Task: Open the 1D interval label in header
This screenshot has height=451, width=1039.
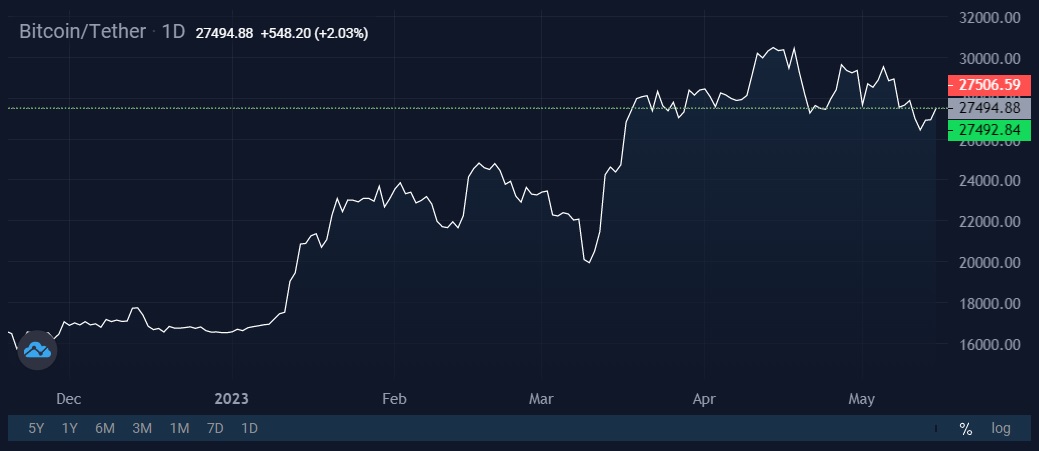Action: coord(173,32)
